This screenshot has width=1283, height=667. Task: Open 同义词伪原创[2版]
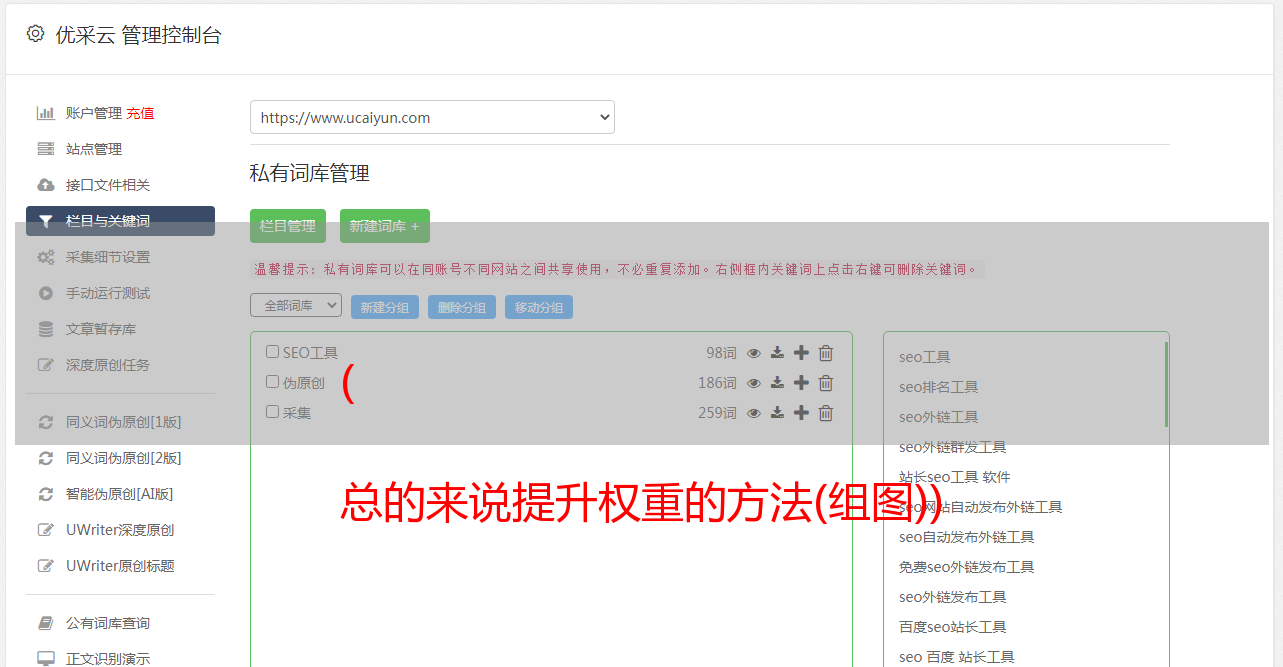point(124,458)
